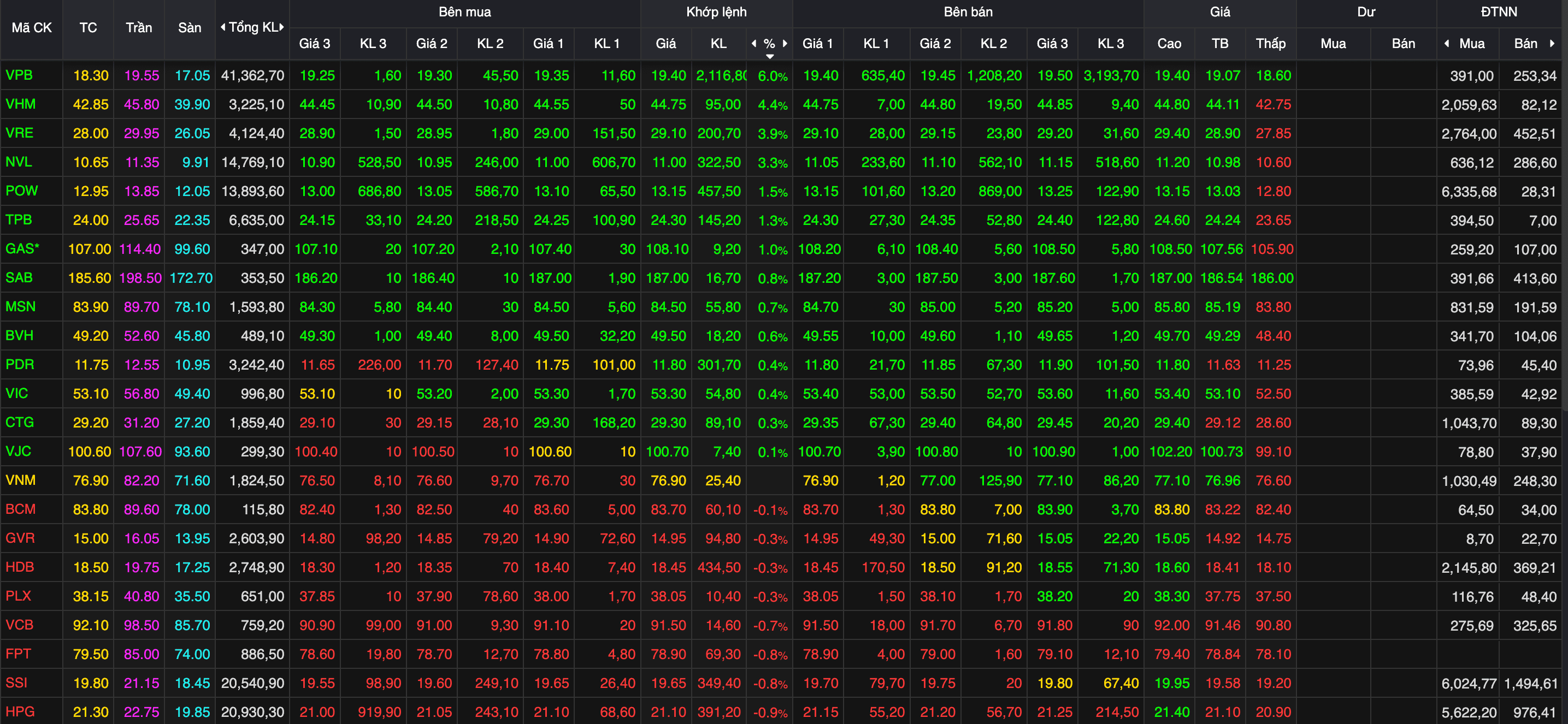Open the VCB stock symbol
The width and height of the screenshot is (1568, 724).
tap(20, 625)
